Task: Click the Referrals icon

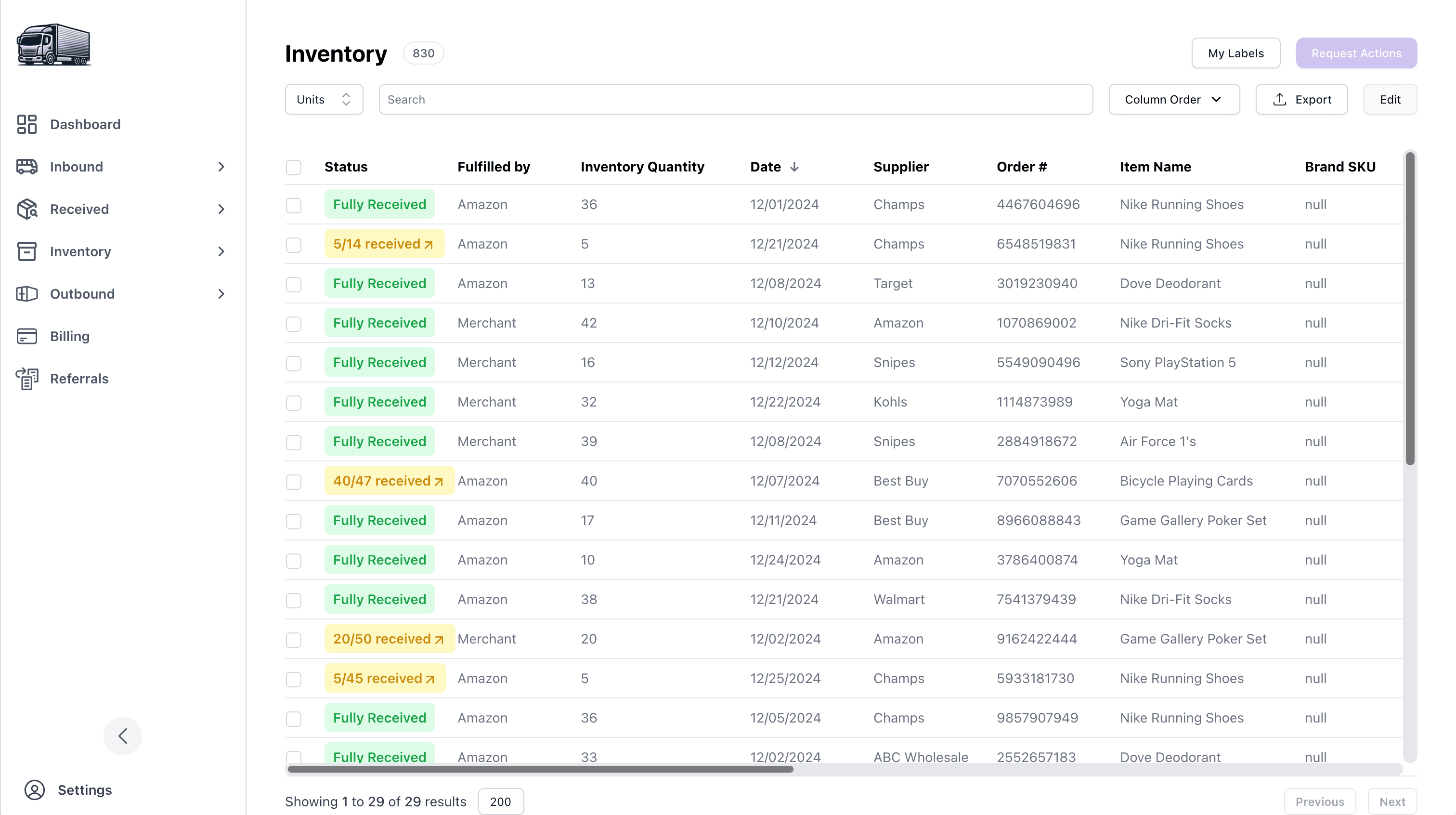Action: pos(26,379)
